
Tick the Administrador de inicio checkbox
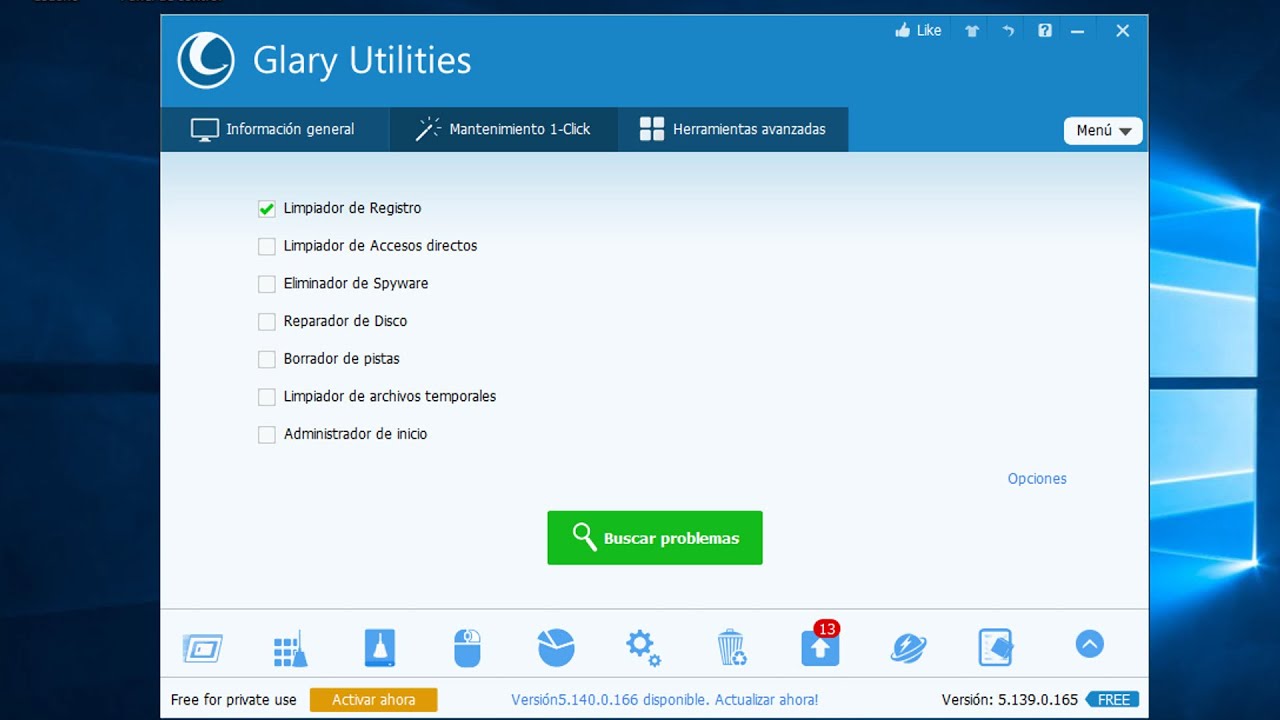(x=267, y=434)
